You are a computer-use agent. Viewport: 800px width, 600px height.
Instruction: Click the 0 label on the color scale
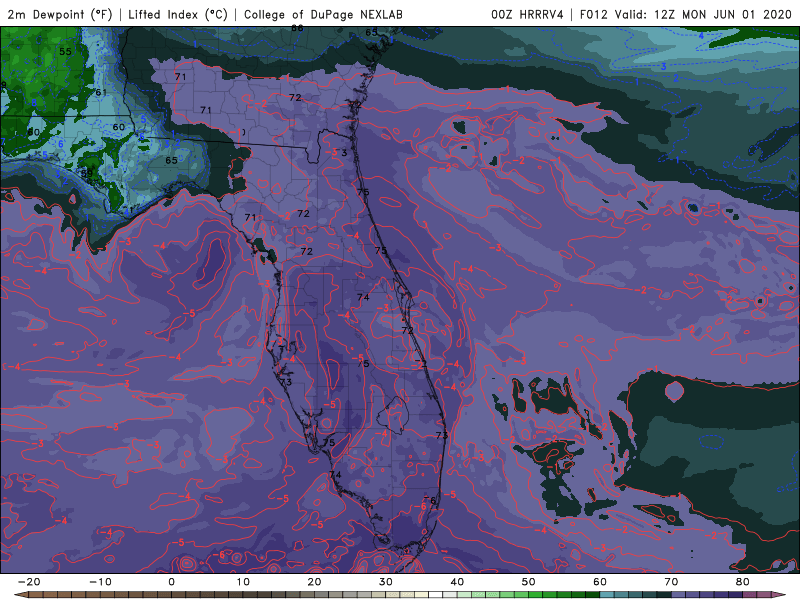[x=171, y=582]
